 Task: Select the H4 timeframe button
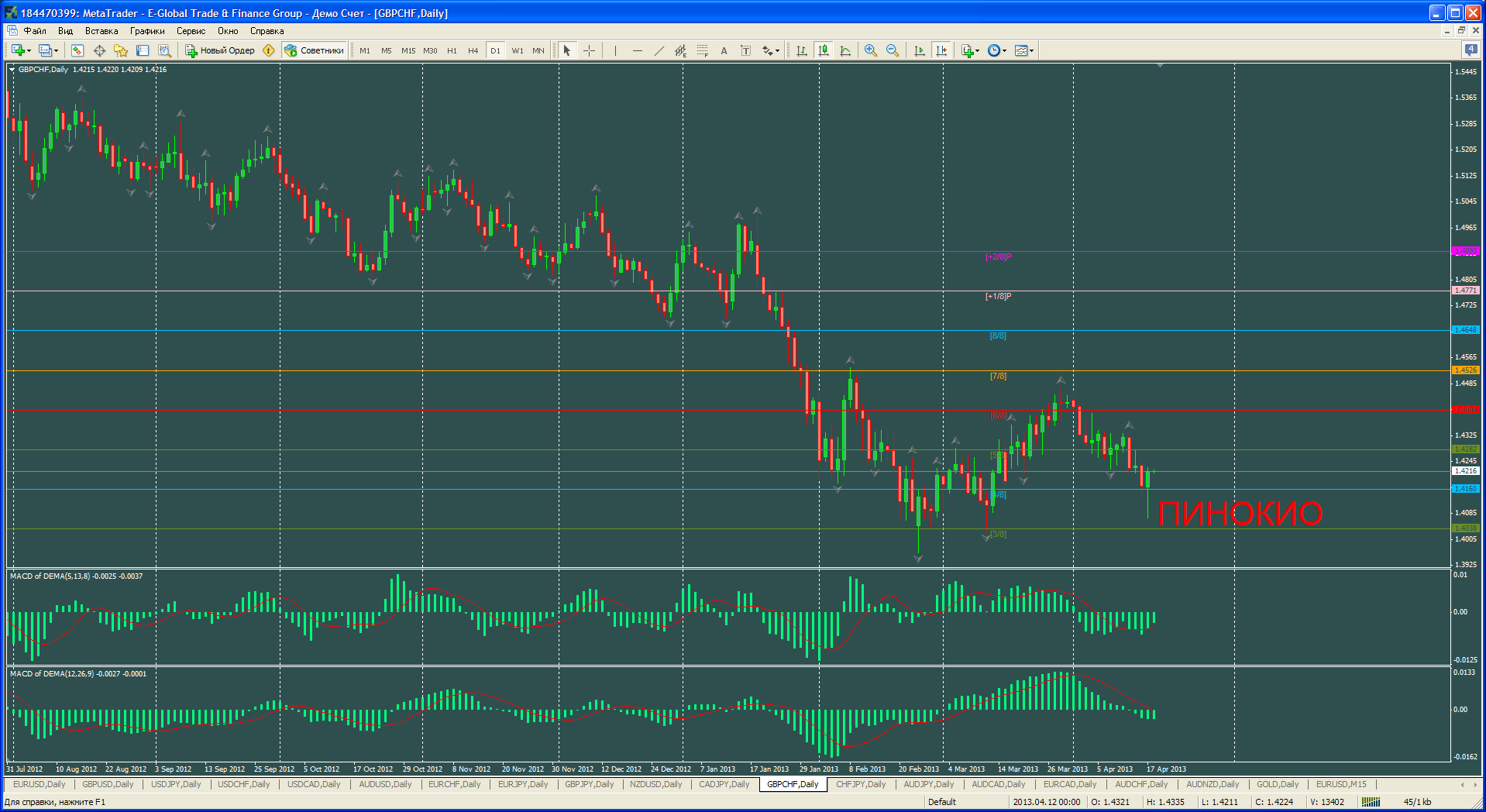[x=473, y=50]
